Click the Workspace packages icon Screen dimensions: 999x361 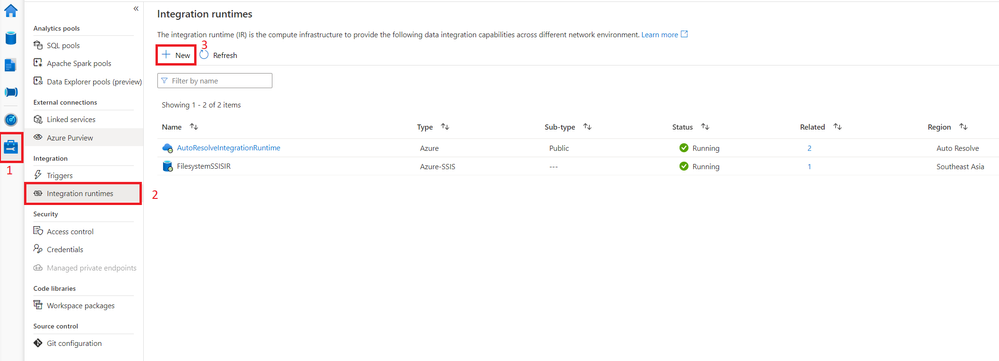click(38, 306)
